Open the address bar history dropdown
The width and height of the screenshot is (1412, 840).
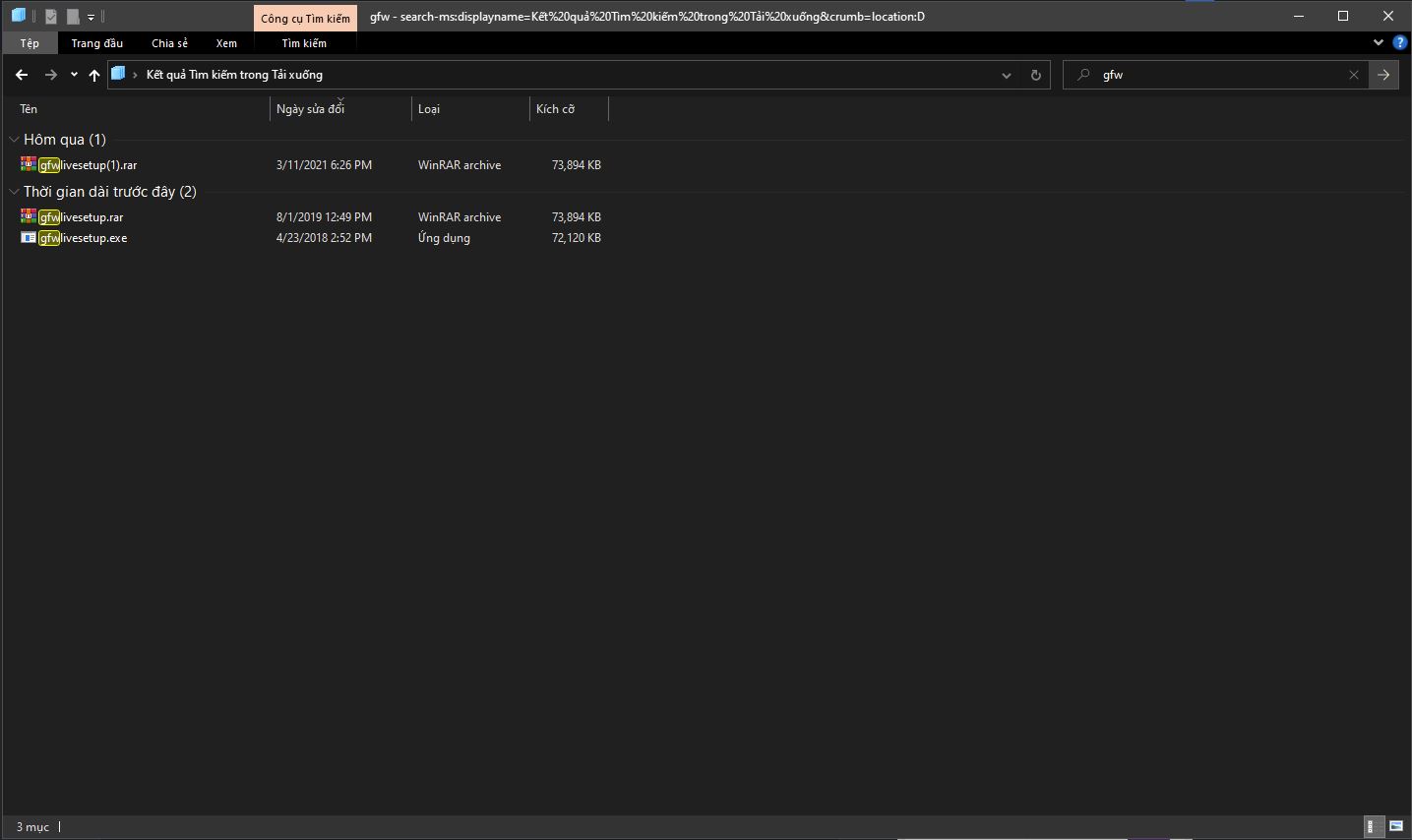[x=1006, y=75]
